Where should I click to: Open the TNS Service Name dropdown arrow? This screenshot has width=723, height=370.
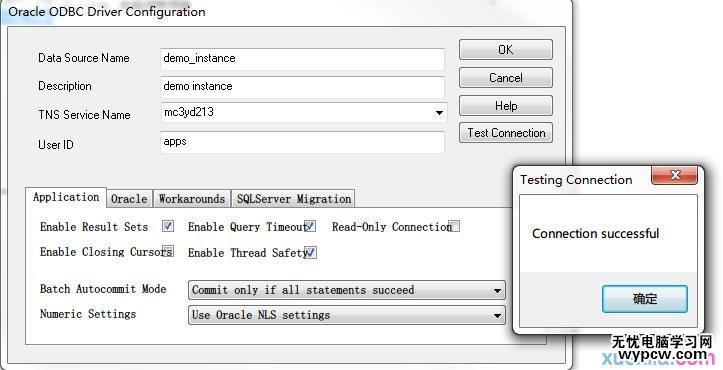coord(439,113)
